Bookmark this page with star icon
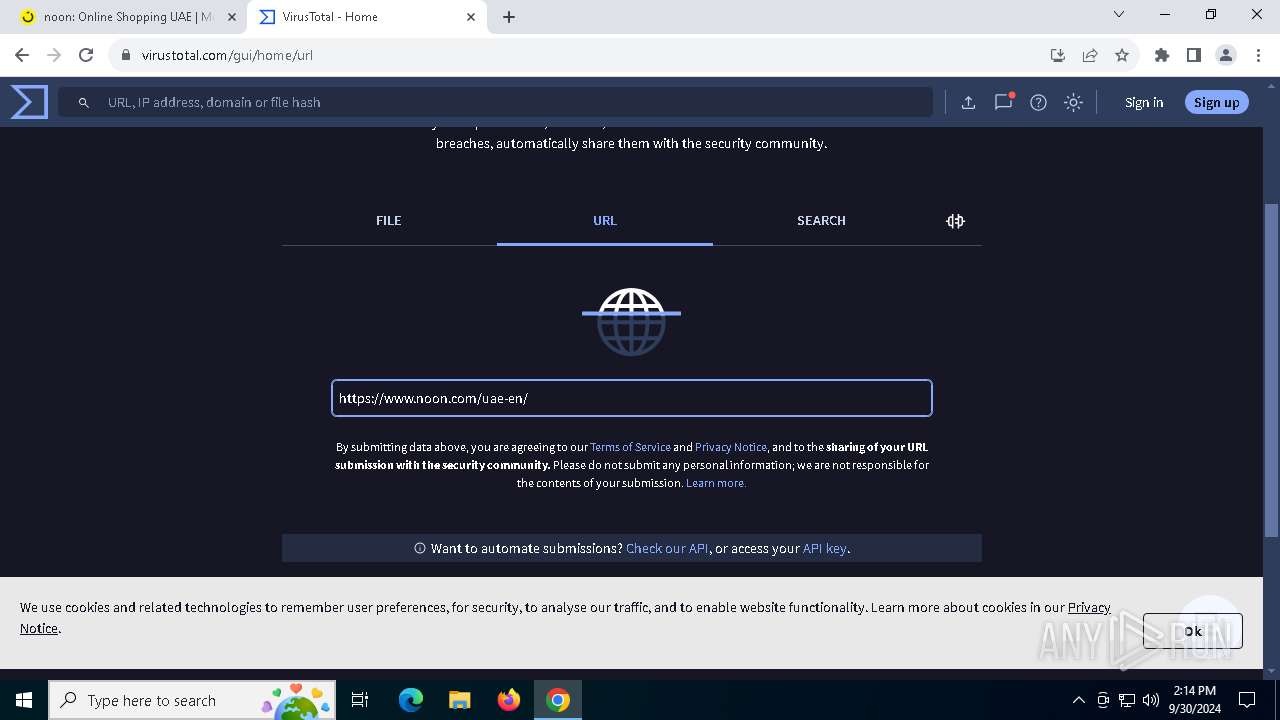This screenshot has width=1280, height=720. 1122,55
